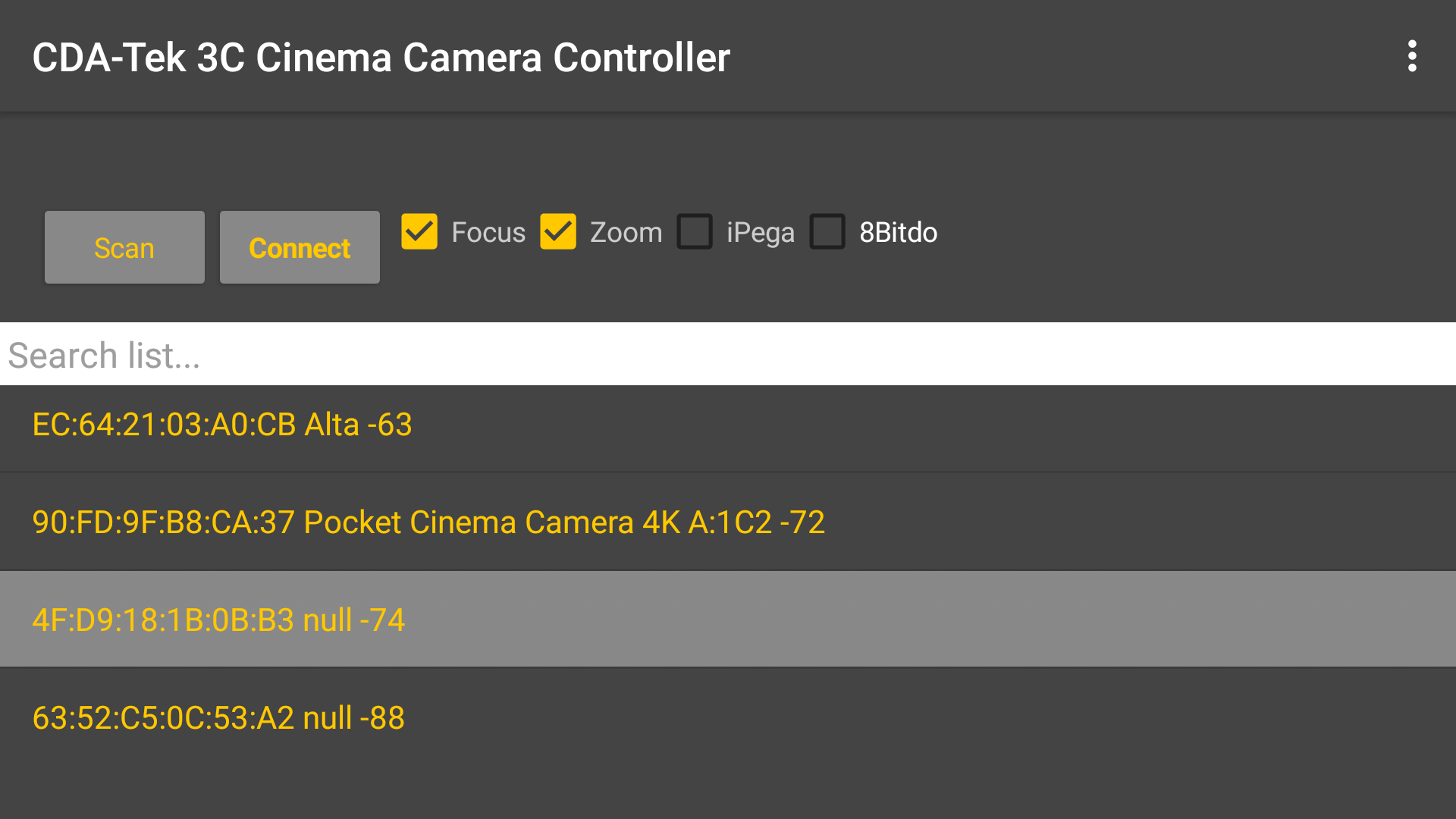The height and width of the screenshot is (819, 1456).
Task: Click into the Search list field
Action: [x=728, y=355]
